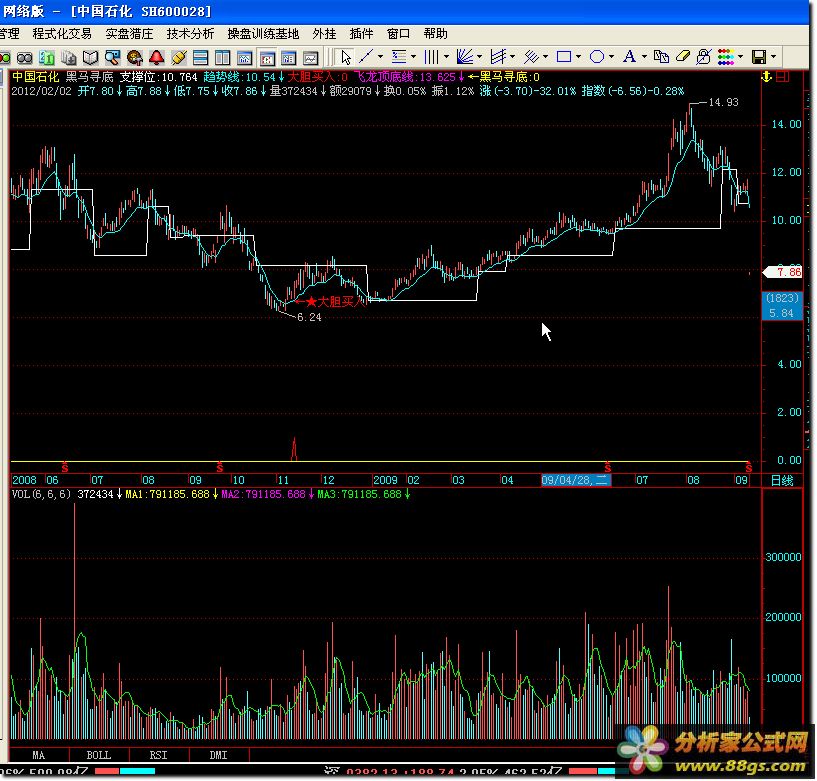Click the 2009 year marker on time axis
This screenshot has width=817, height=781.
(x=386, y=480)
